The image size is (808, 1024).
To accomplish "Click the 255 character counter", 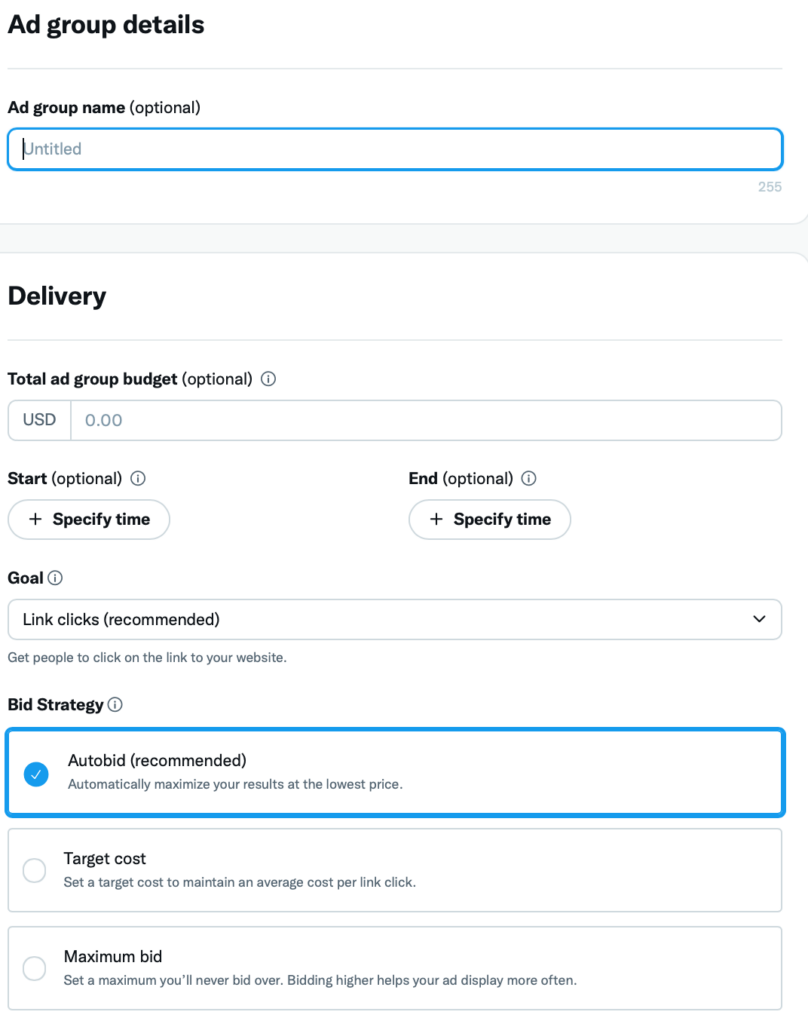I will [x=770, y=187].
